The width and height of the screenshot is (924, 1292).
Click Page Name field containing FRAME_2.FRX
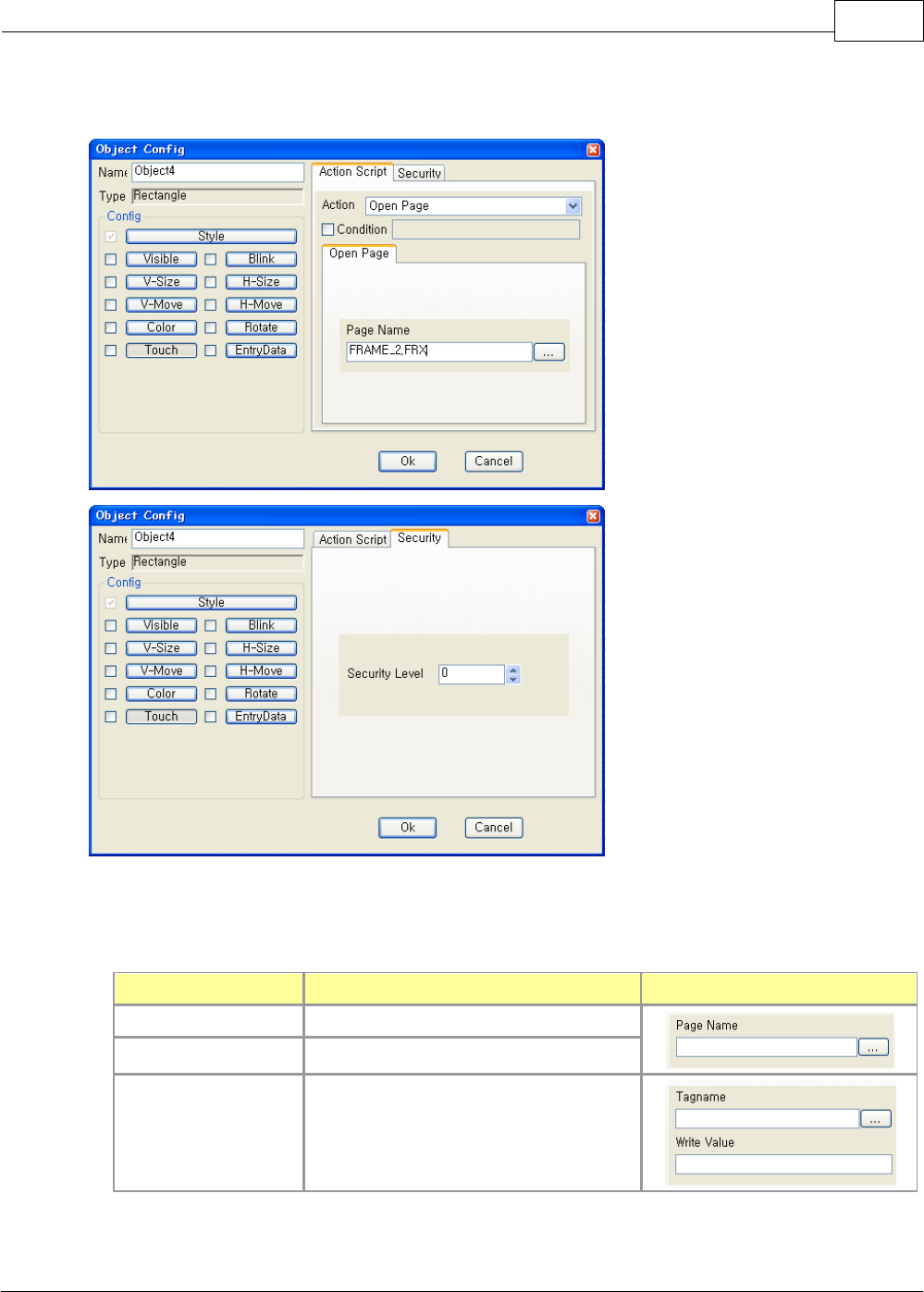pyautogui.click(x=439, y=351)
